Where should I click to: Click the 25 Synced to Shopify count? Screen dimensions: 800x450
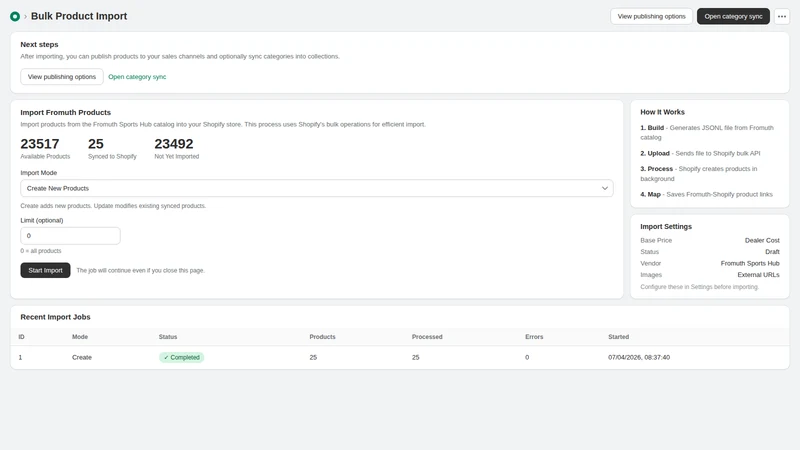95,144
